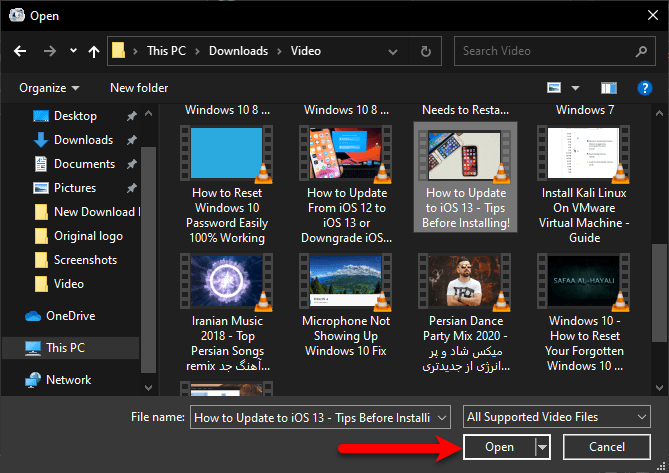This screenshot has height=473, width=669.
Task: Open Desktop in Quick access
Action: tap(75, 116)
